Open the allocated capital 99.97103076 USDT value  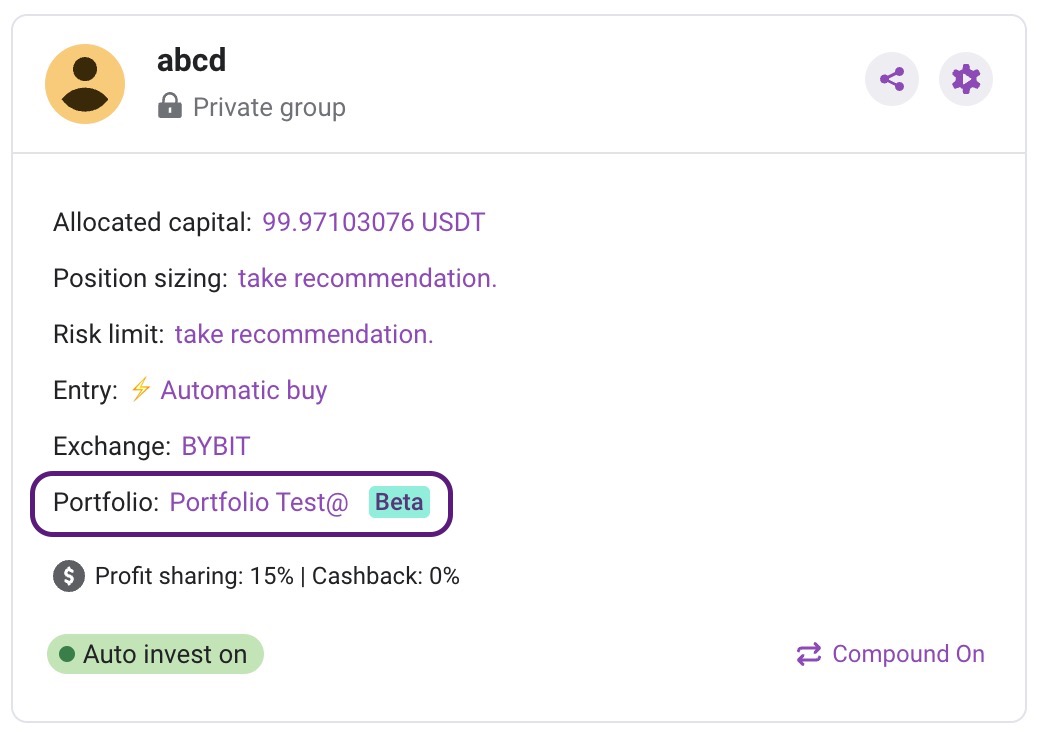[373, 222]
